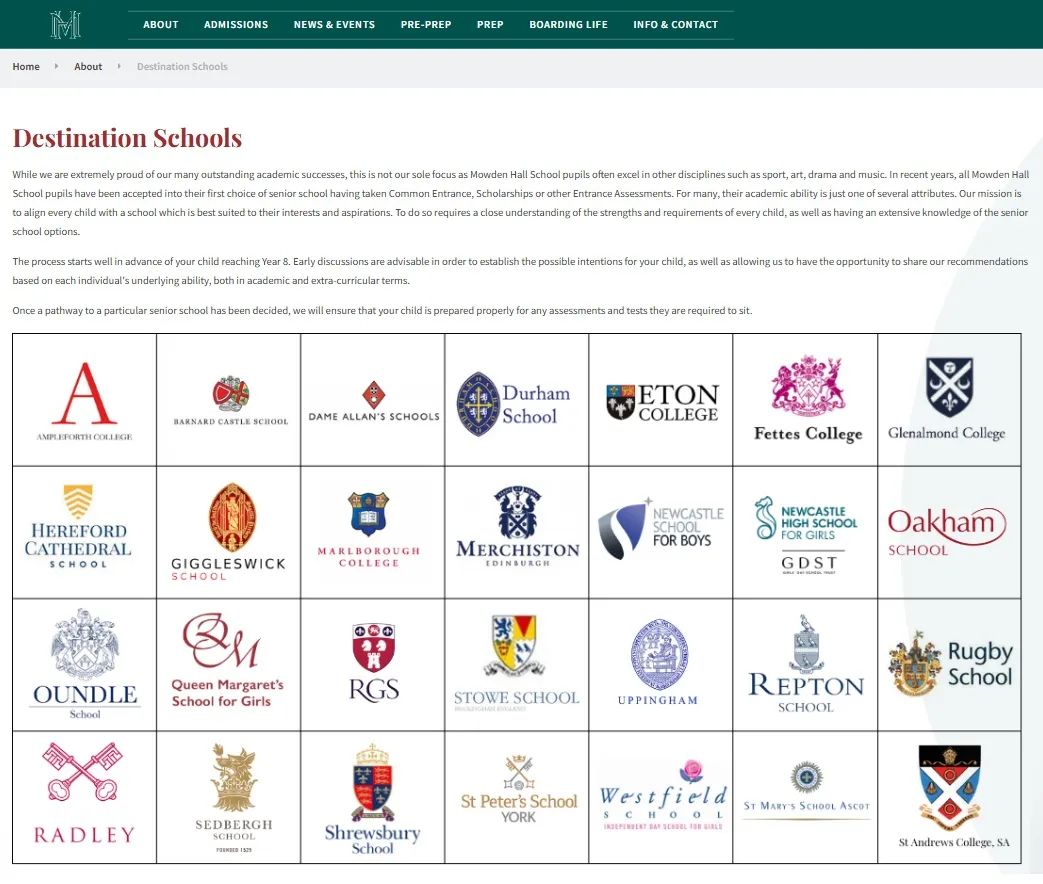
Task: Open the Pre-Prep navigation item
Action: tap(426, 25)
